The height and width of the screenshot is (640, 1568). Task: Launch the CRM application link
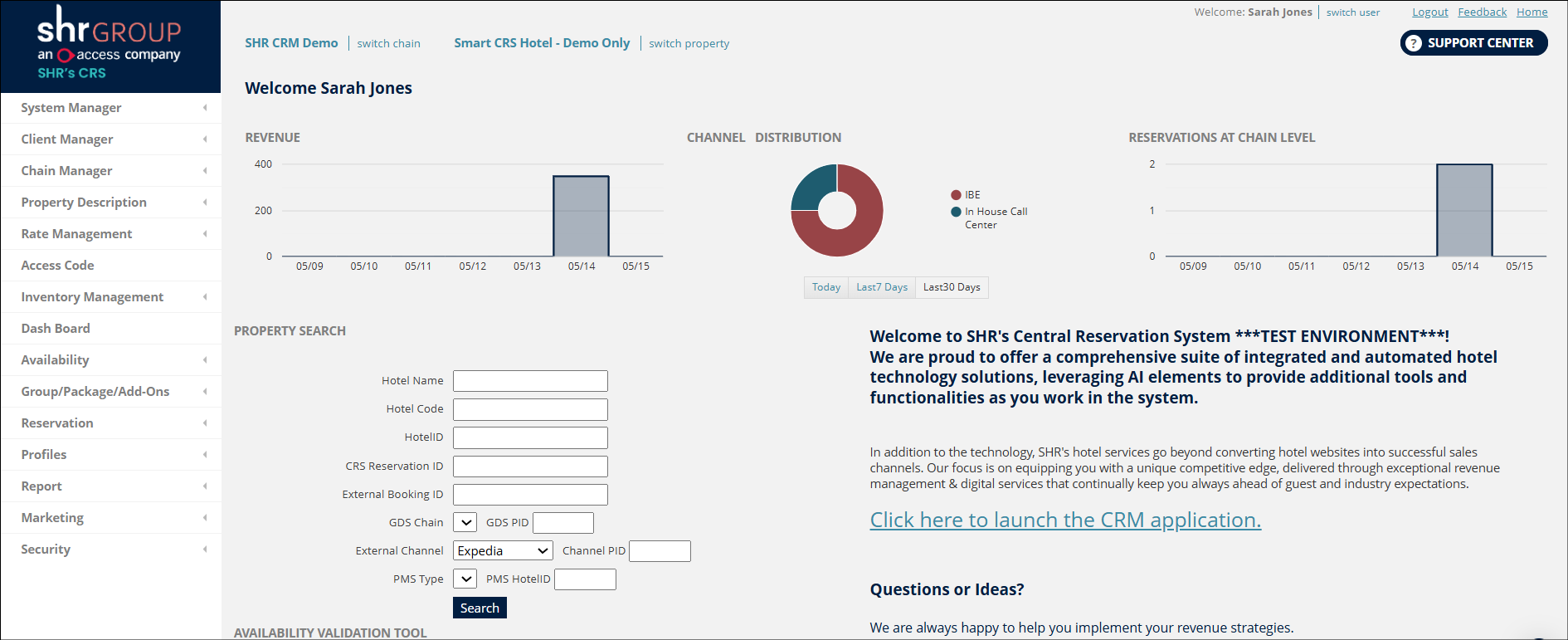(x=1065, y=520)
